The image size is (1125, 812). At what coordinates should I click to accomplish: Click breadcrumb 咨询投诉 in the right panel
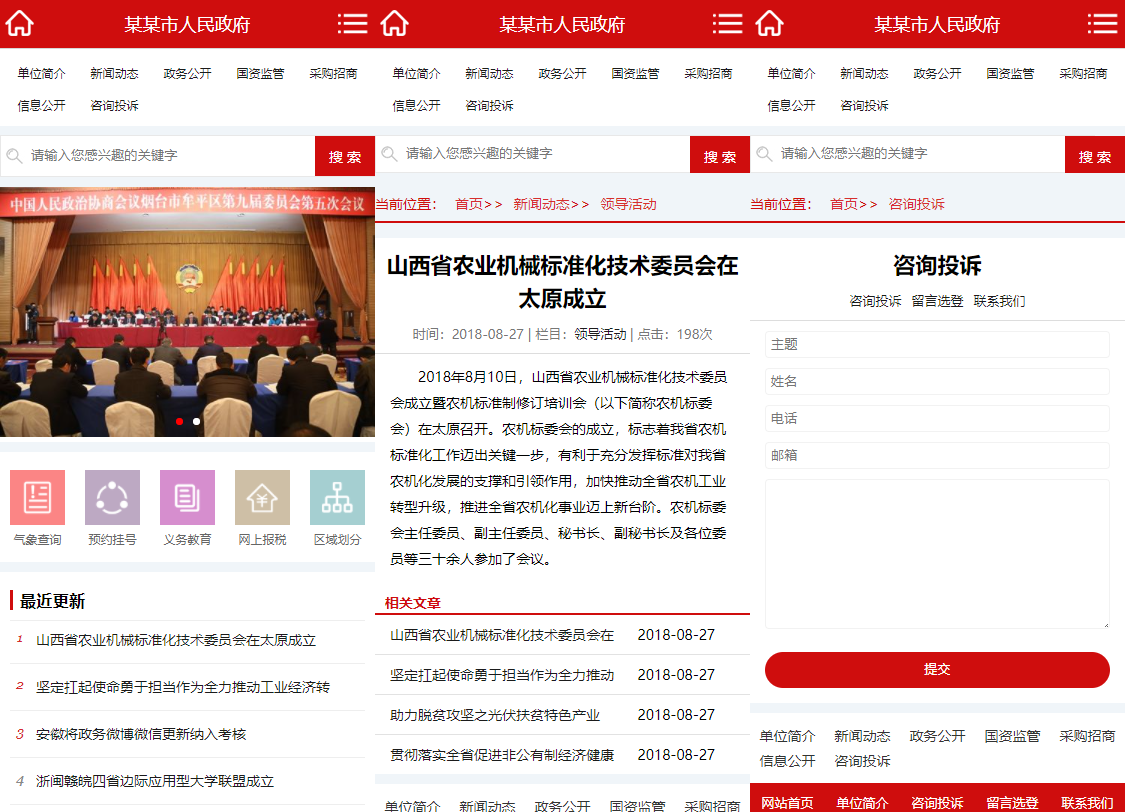[x=916, y=204]
